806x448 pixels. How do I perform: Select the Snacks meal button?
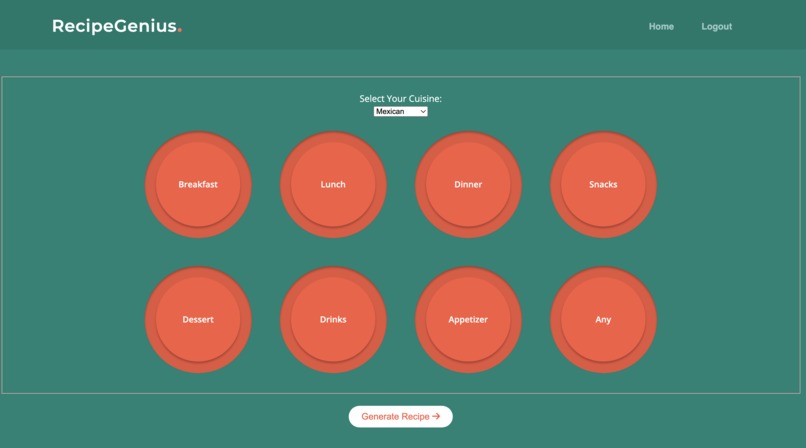pos(603,184)
